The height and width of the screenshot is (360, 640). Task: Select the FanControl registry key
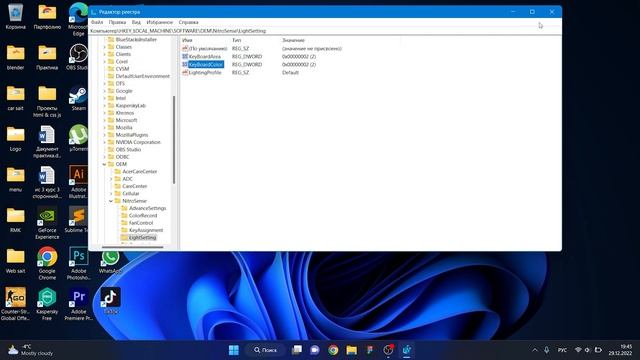tap(141, 223)
